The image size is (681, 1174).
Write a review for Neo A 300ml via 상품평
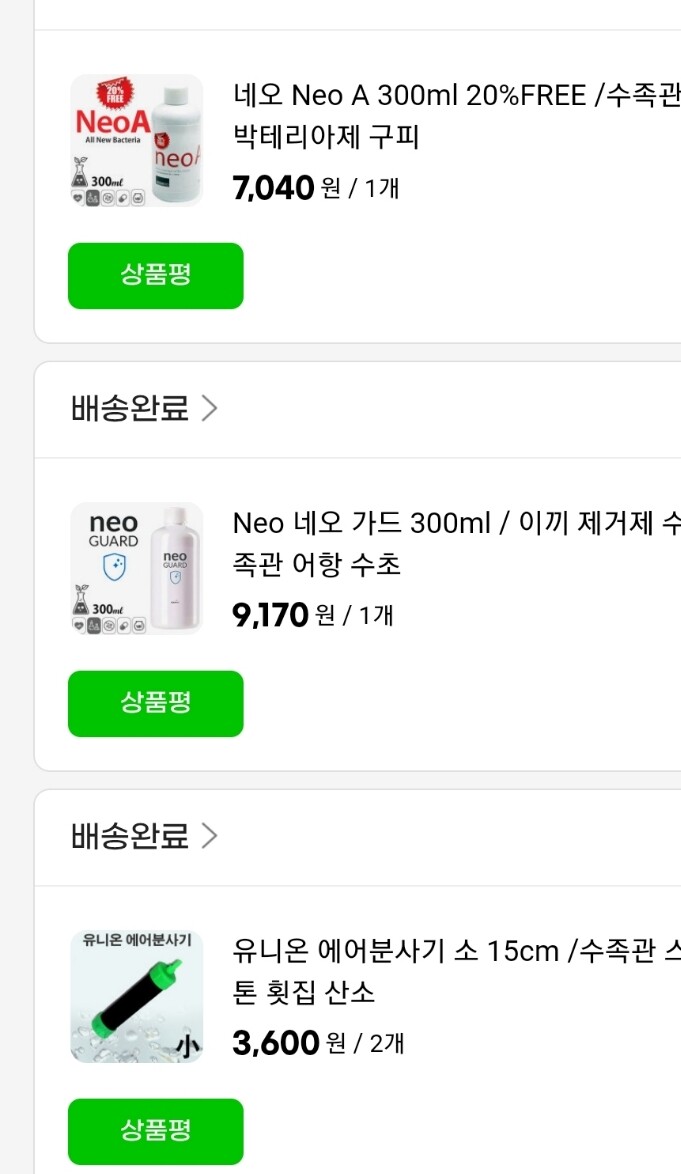[x=155, y=276]
